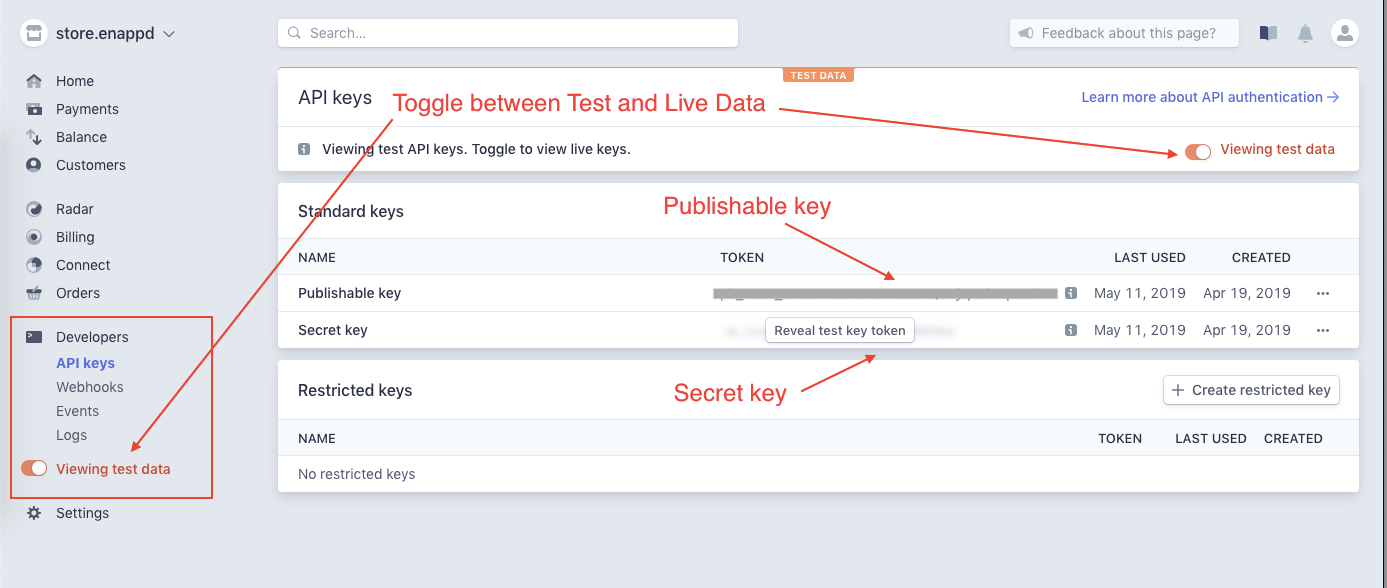Open the user profile avatar

[1344, 33]
